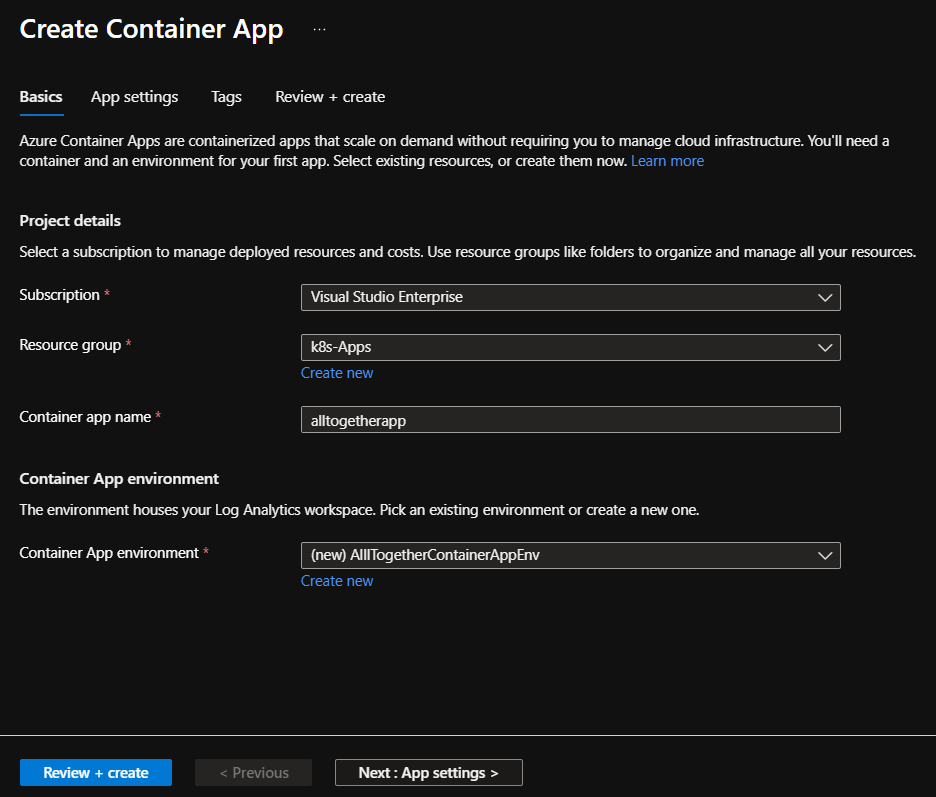The height and width of the screenshot is (797, 936).
Task: Go to the Tags tab
Action: tap(226, 97)
